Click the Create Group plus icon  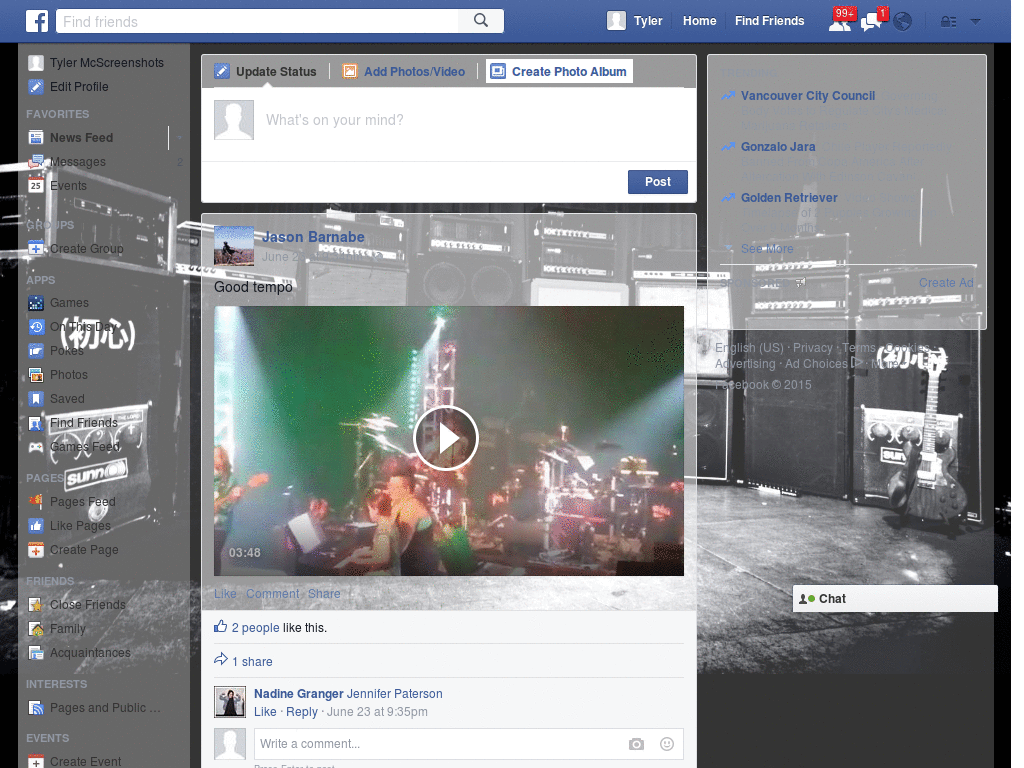pyautogui.click(x=36, y=248)
